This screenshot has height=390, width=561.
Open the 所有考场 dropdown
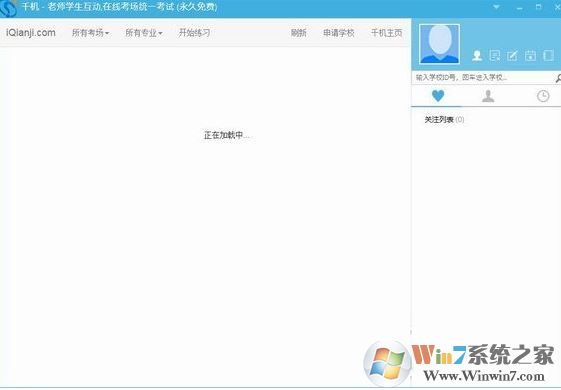(x=90, y=33)
